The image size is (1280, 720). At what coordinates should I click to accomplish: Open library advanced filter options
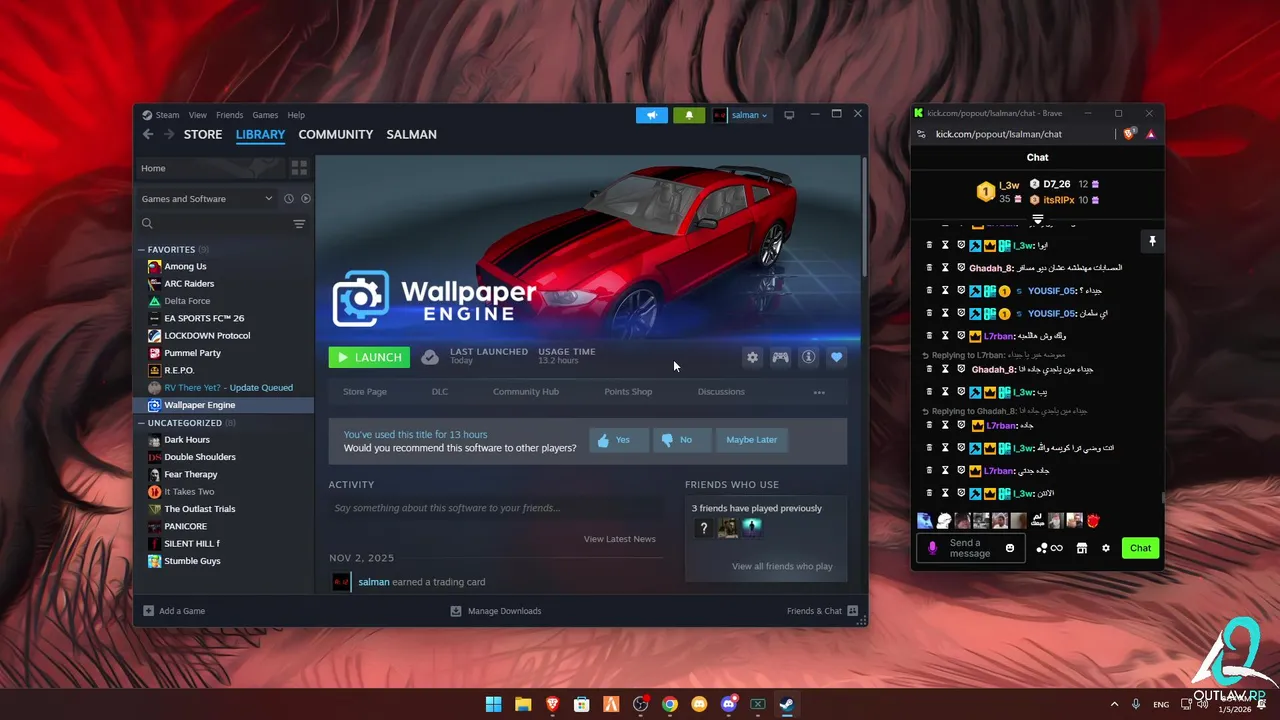299,224
